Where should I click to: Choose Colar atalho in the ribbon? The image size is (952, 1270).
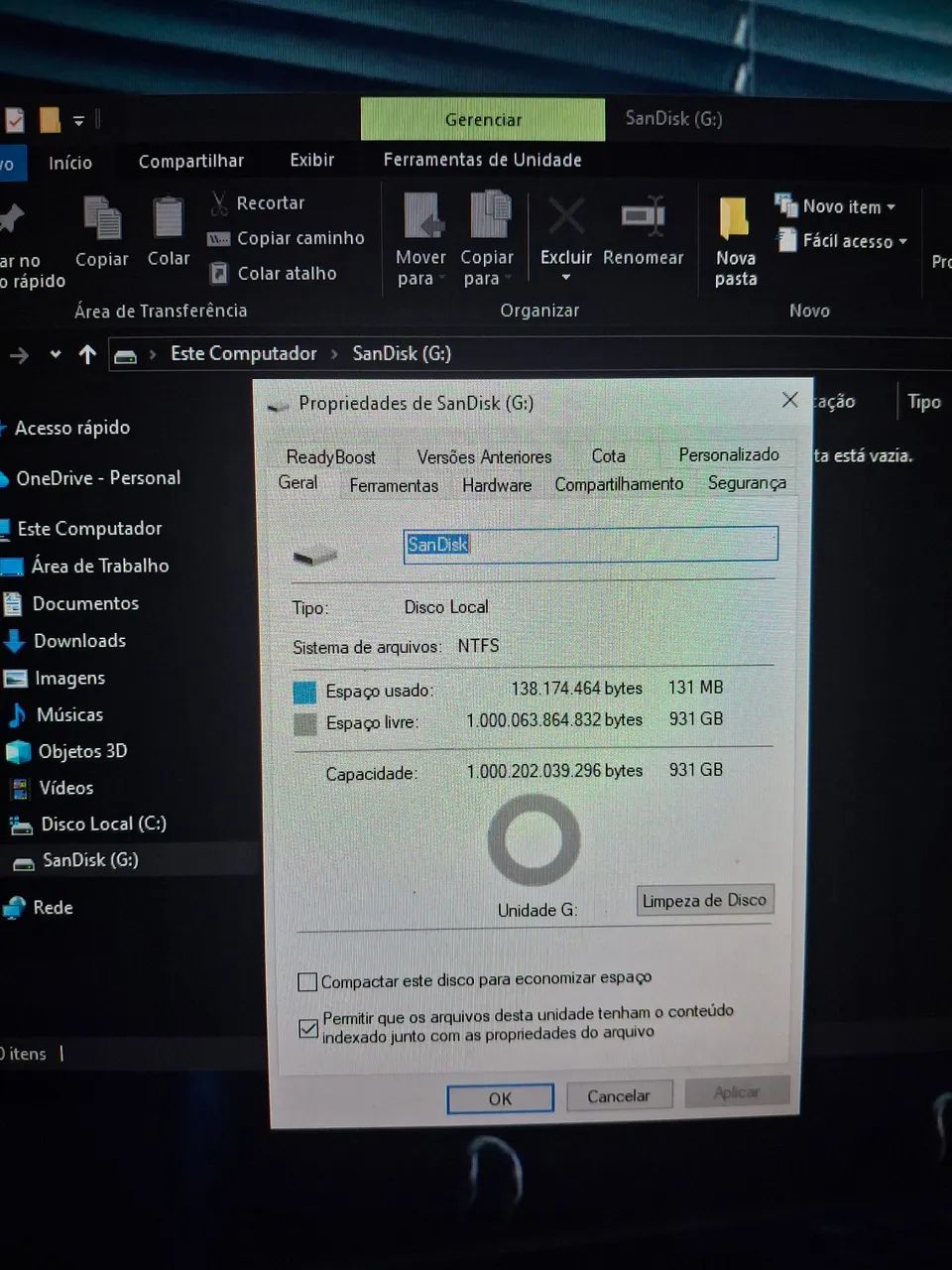[273, 273]
